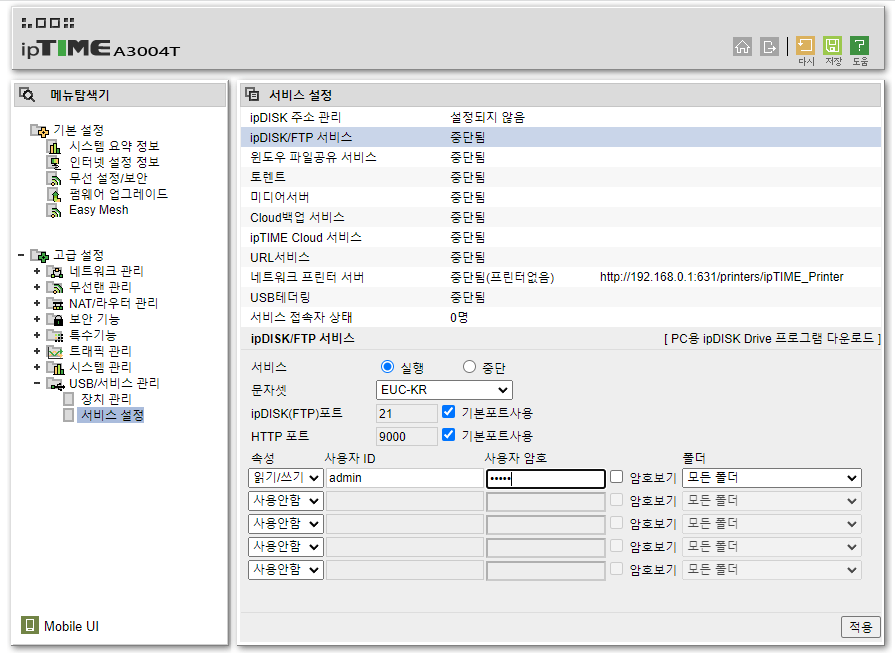Open the 도움 help icon
This screenshot has width=895, height=656.
859,46
